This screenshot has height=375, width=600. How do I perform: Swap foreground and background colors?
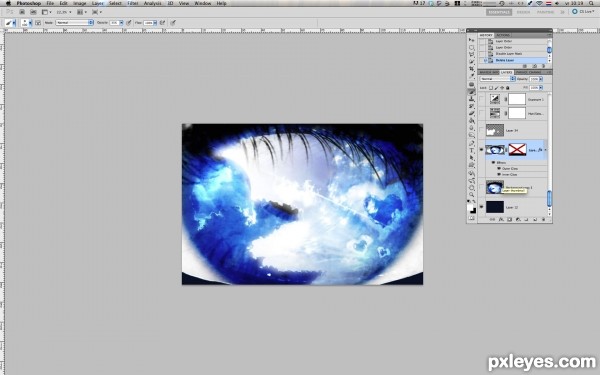pos(474,201)
